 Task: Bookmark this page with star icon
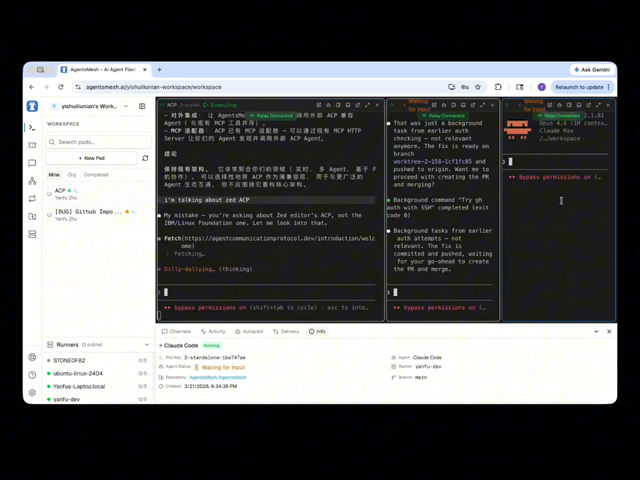478,87
